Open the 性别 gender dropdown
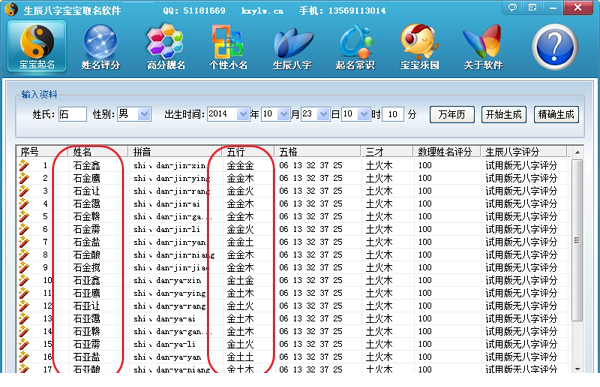 144,114
